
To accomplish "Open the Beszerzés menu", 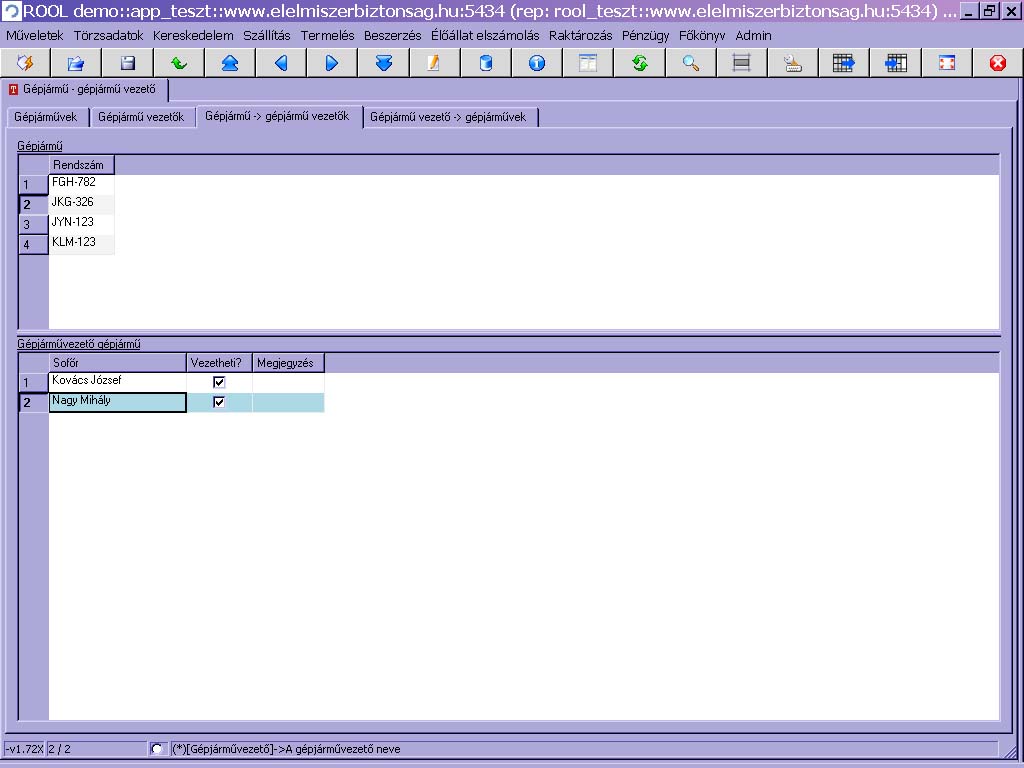I will pyautogui.click(x=392, y=35).
